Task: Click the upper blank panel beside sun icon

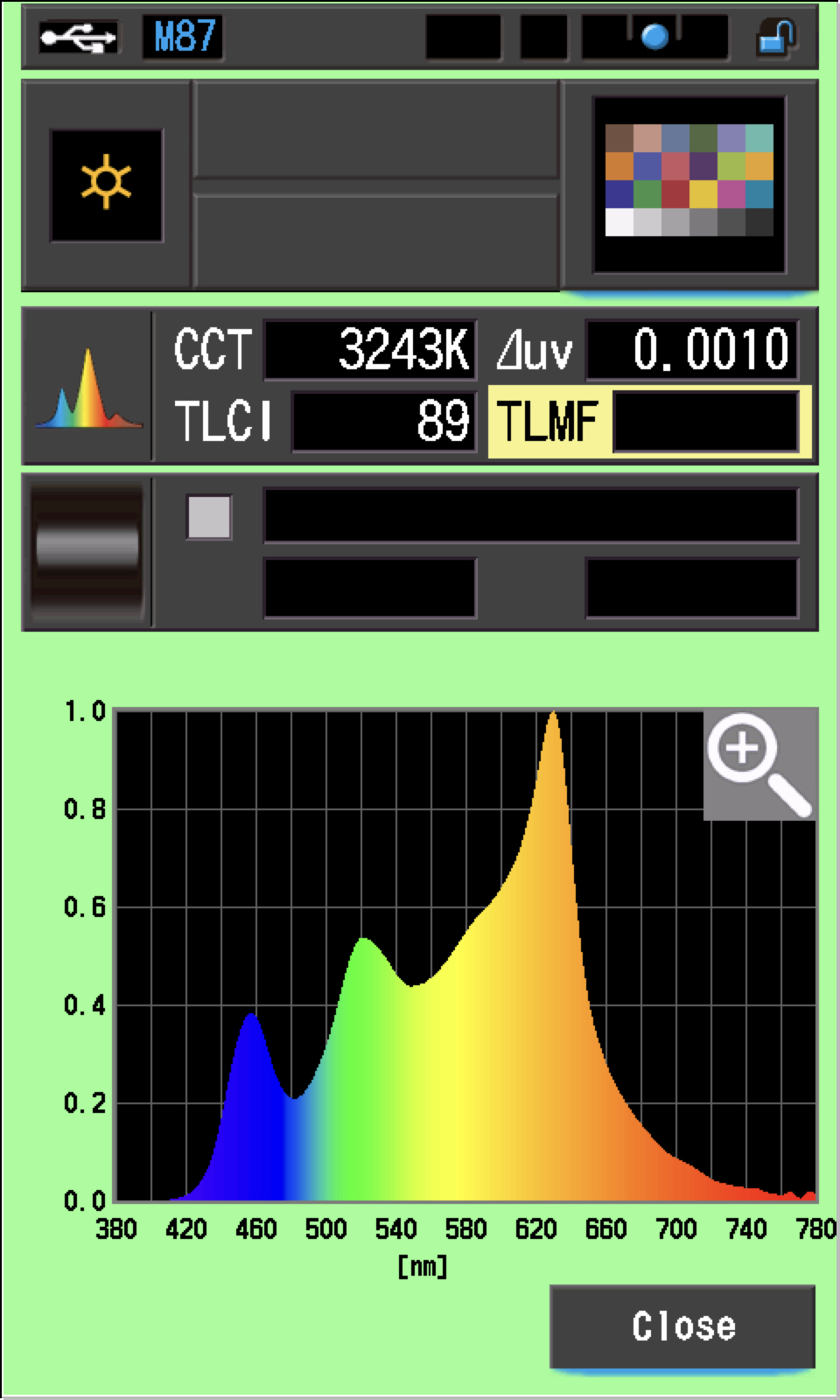Action: 375,129
